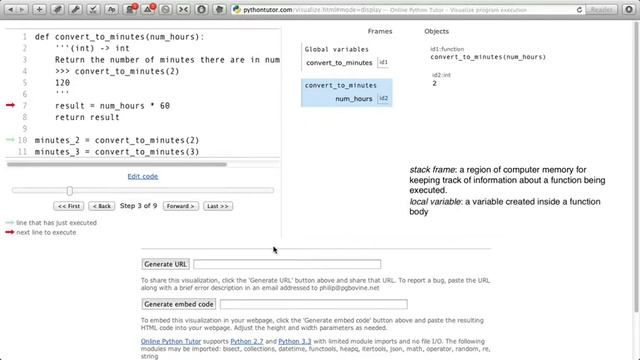This screenshot has width=640, height=360.
Task: Click the 'id1' reference box
Action: [383, 62]
